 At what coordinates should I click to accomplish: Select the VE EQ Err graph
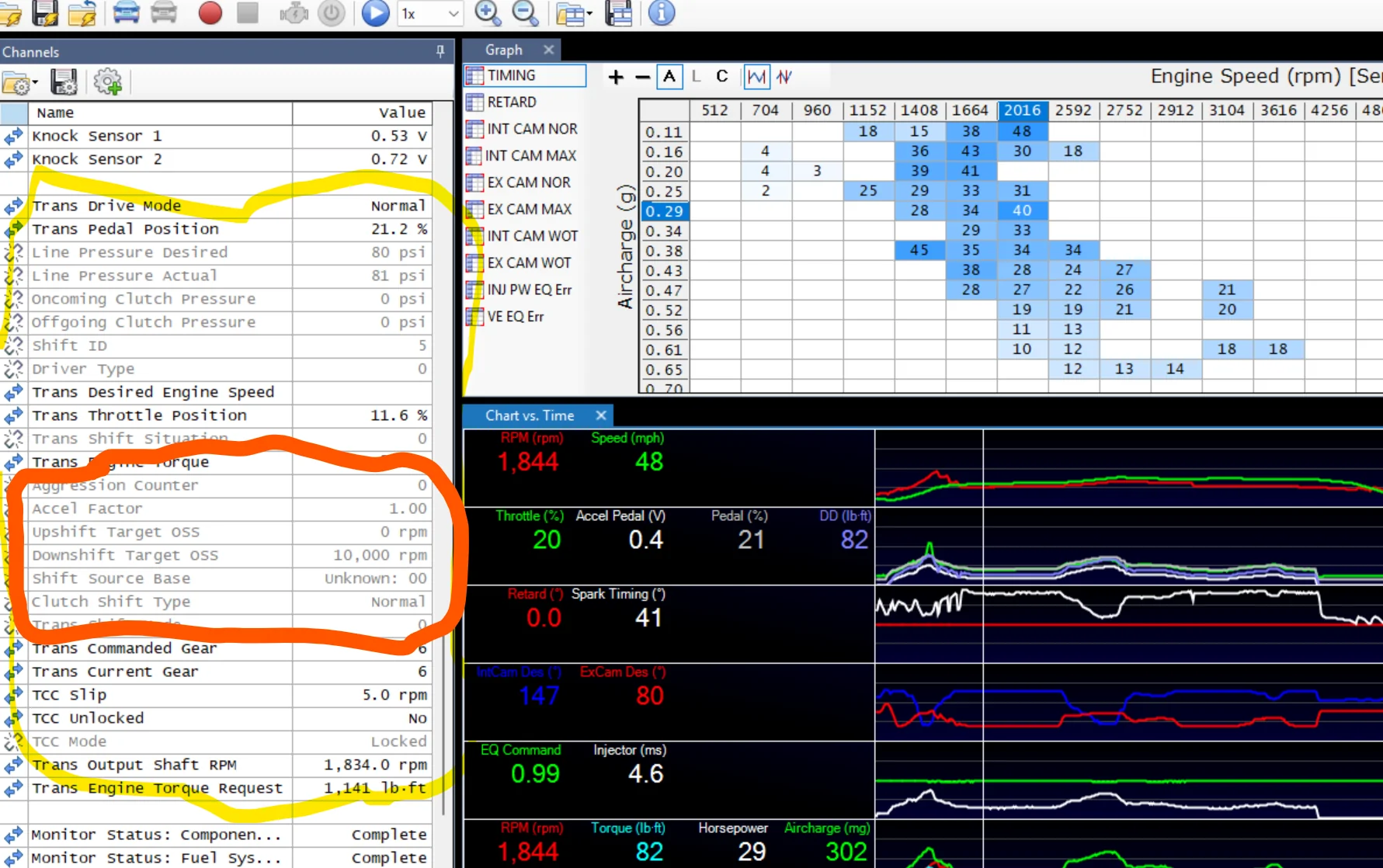[x=505, y=316]
